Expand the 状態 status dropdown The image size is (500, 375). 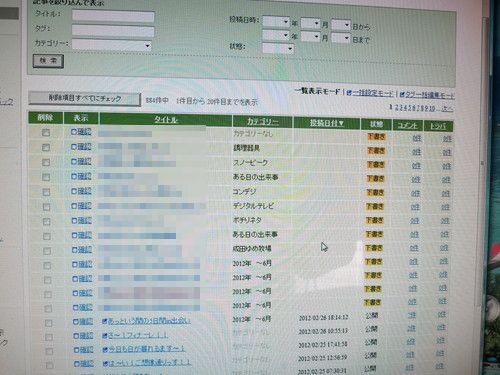(278, 49)
